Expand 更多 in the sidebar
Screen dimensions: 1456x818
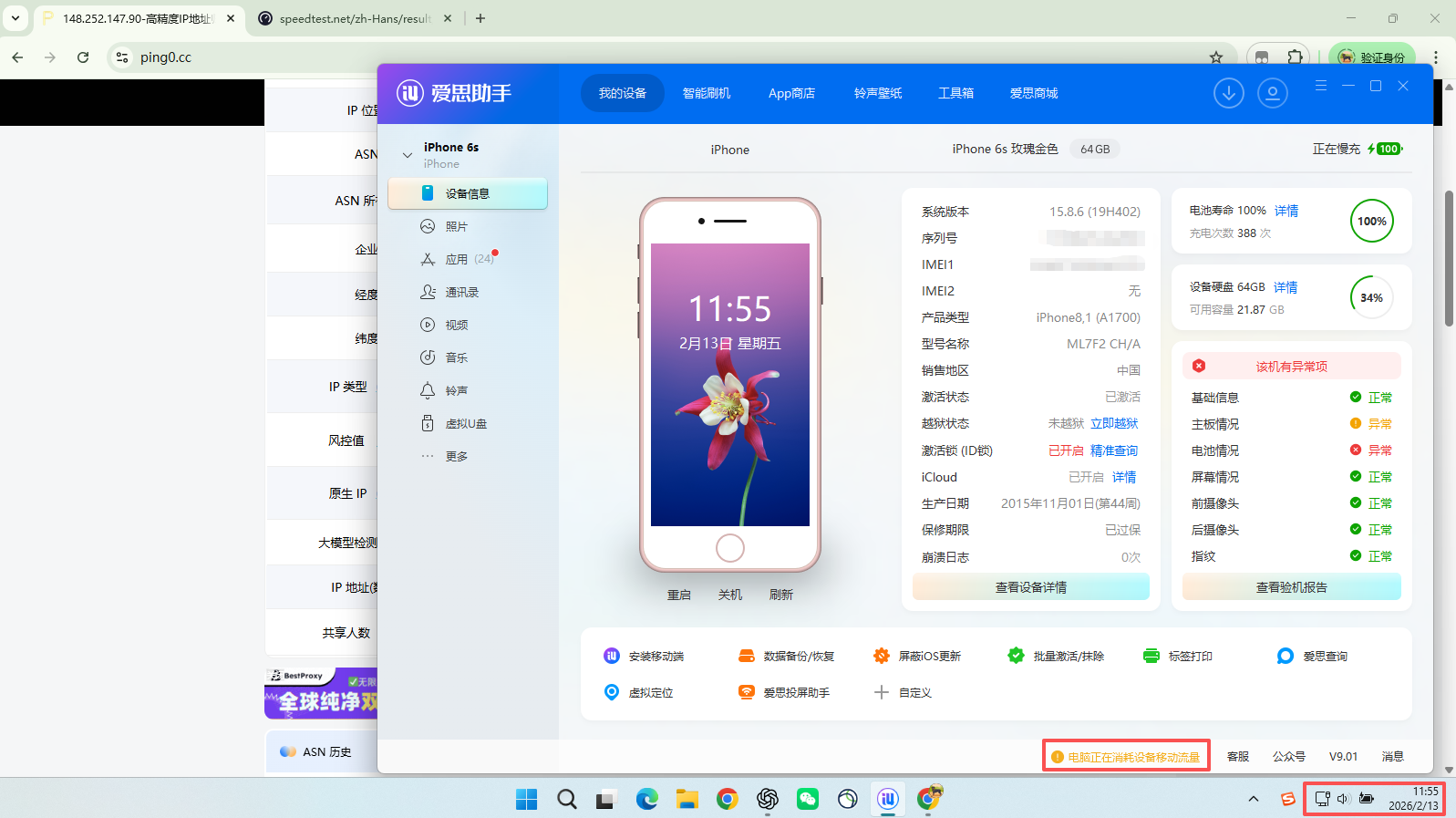(x=456, y=457)
